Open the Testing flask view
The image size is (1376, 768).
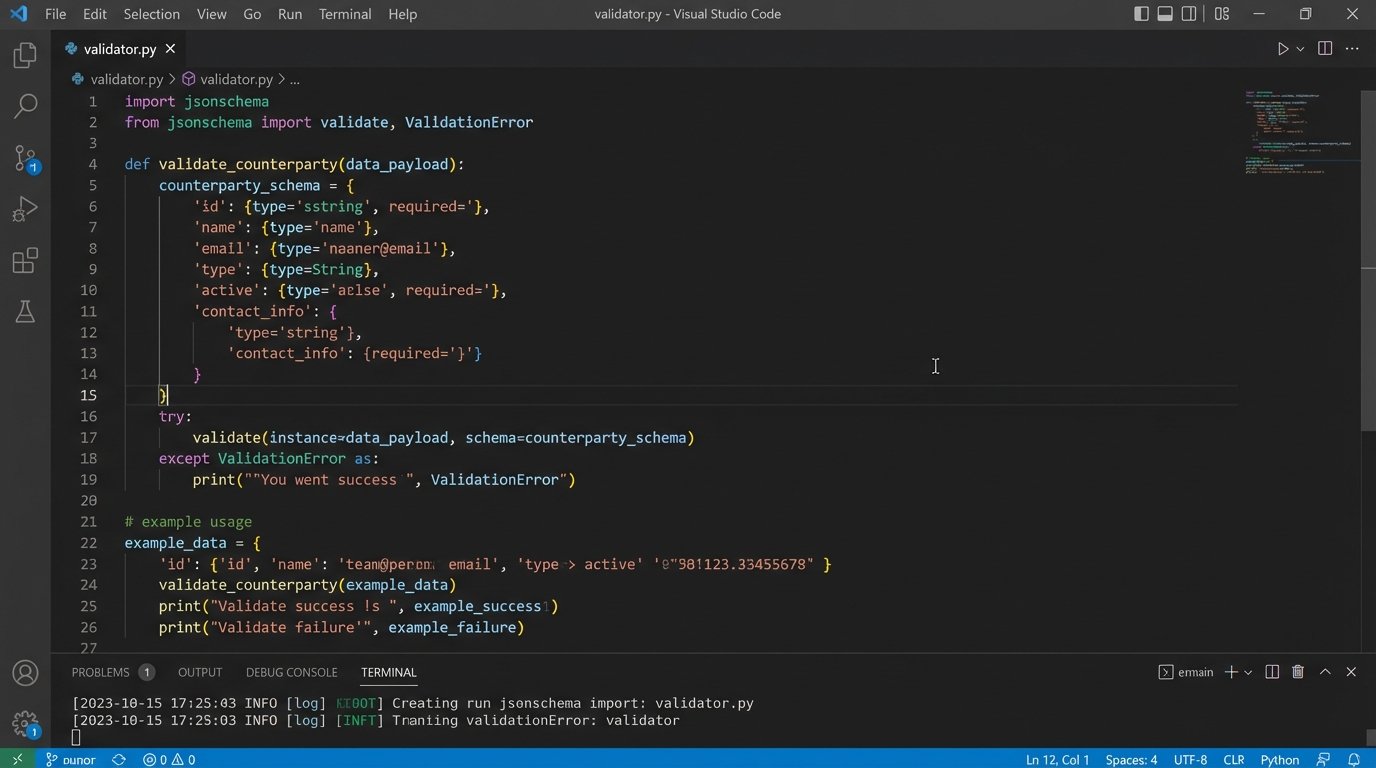pyautogui.click(x=25, y=312)
